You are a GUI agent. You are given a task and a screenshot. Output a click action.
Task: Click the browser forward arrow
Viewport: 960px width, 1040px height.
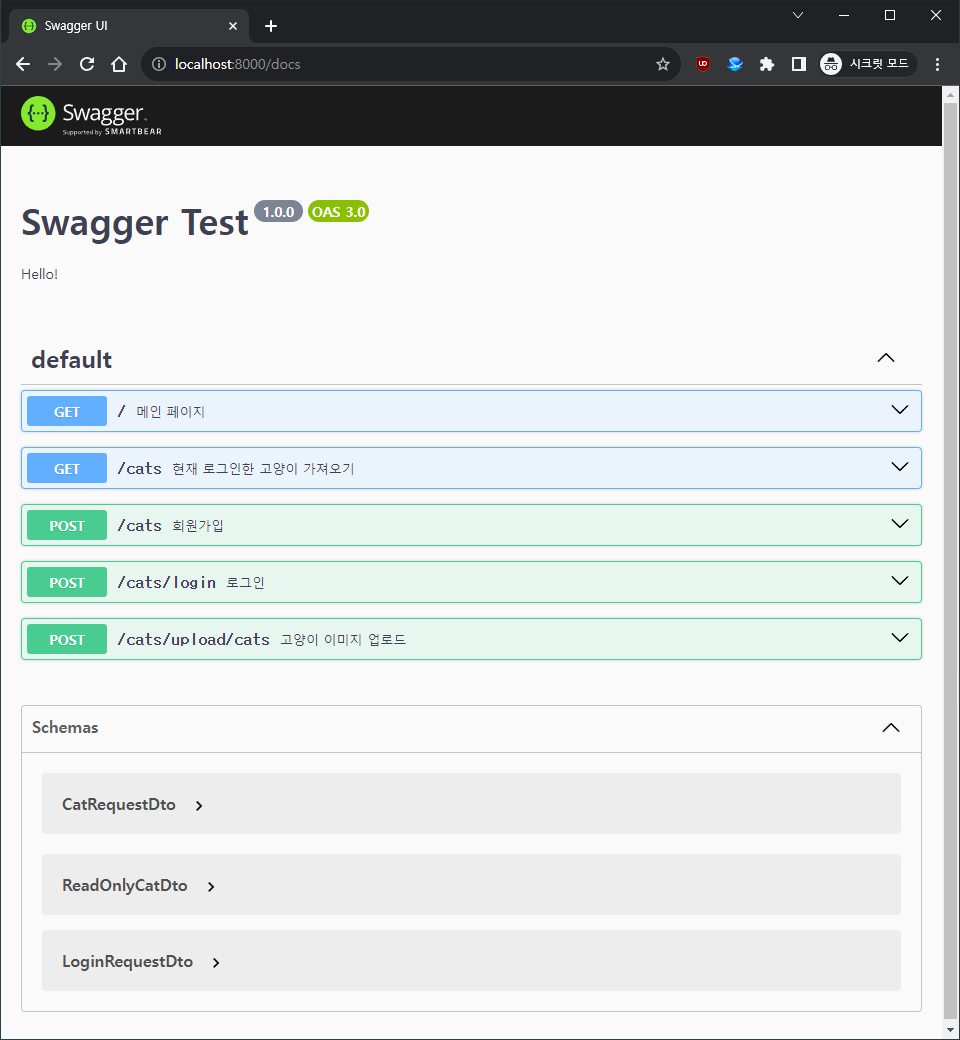coord(55,64)
